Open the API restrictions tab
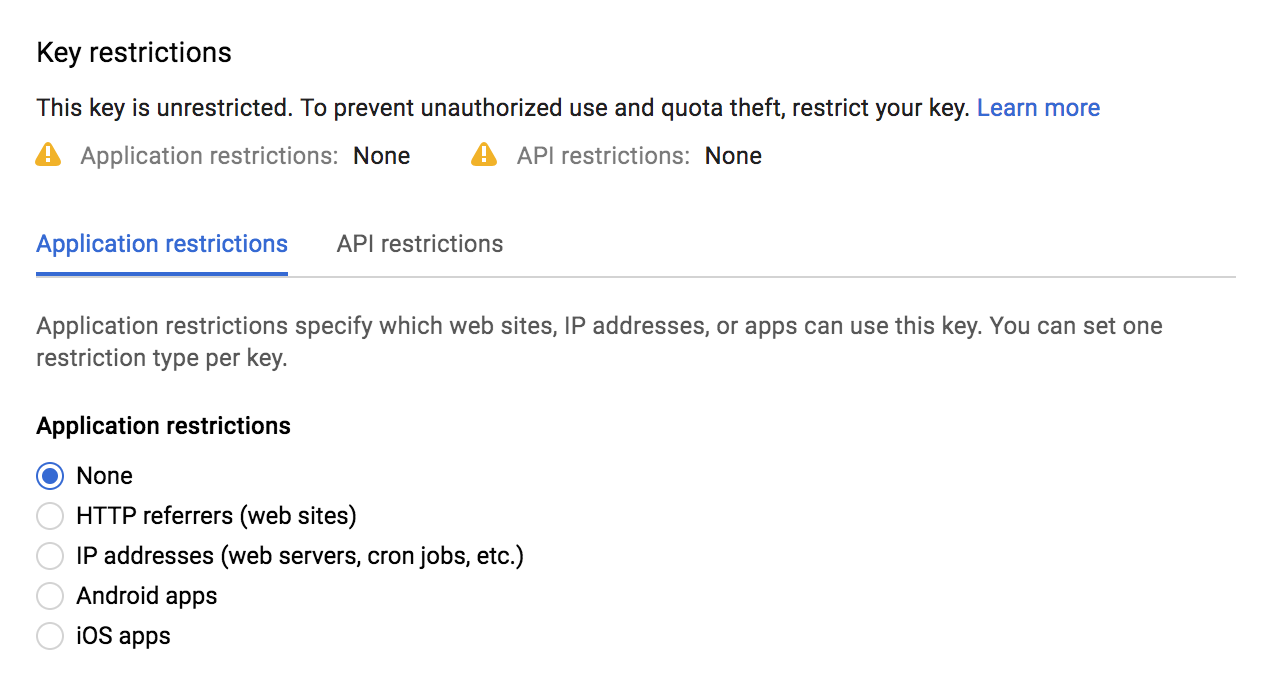 point(420,244)
